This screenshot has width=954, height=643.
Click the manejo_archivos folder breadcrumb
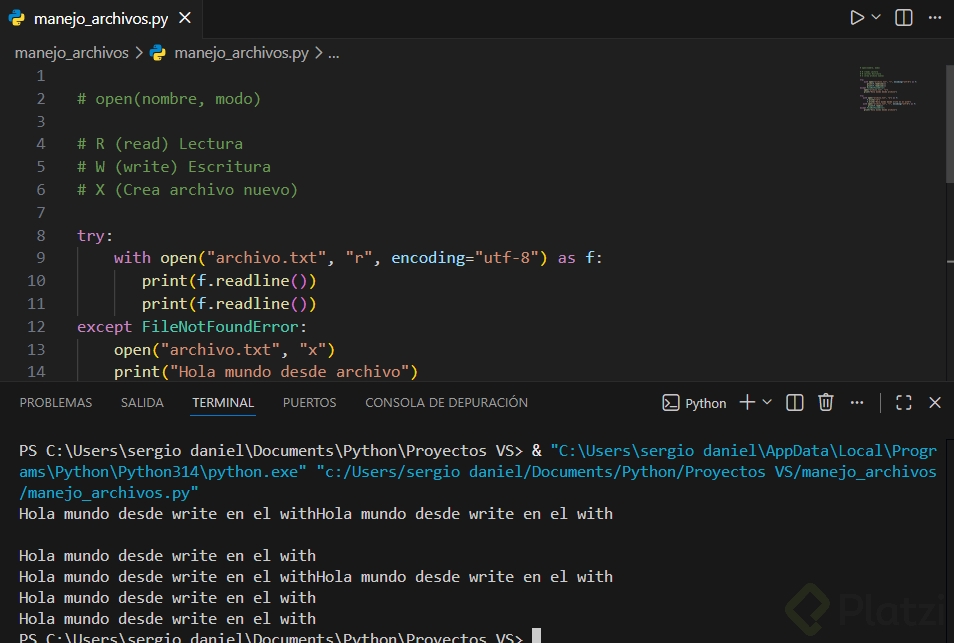tap(71, 53)
